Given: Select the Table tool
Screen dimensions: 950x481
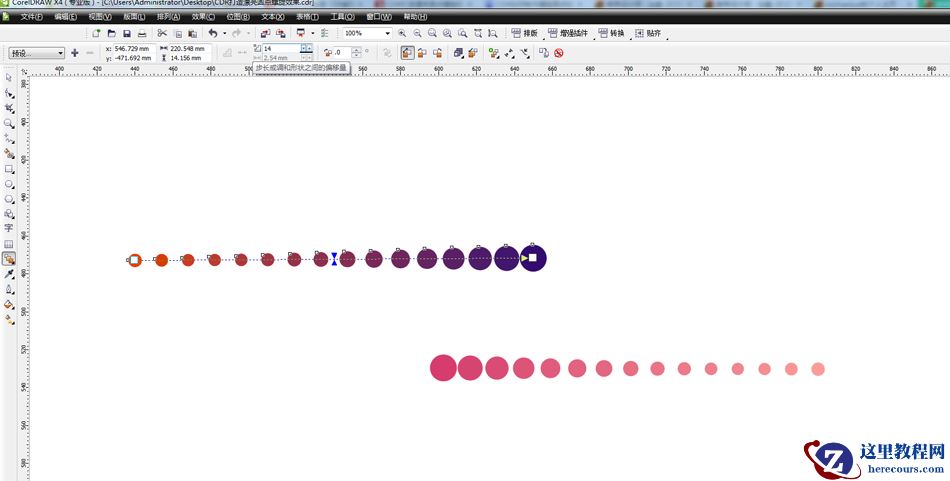Looking at the screenshot, I should (x=9, y=244).
